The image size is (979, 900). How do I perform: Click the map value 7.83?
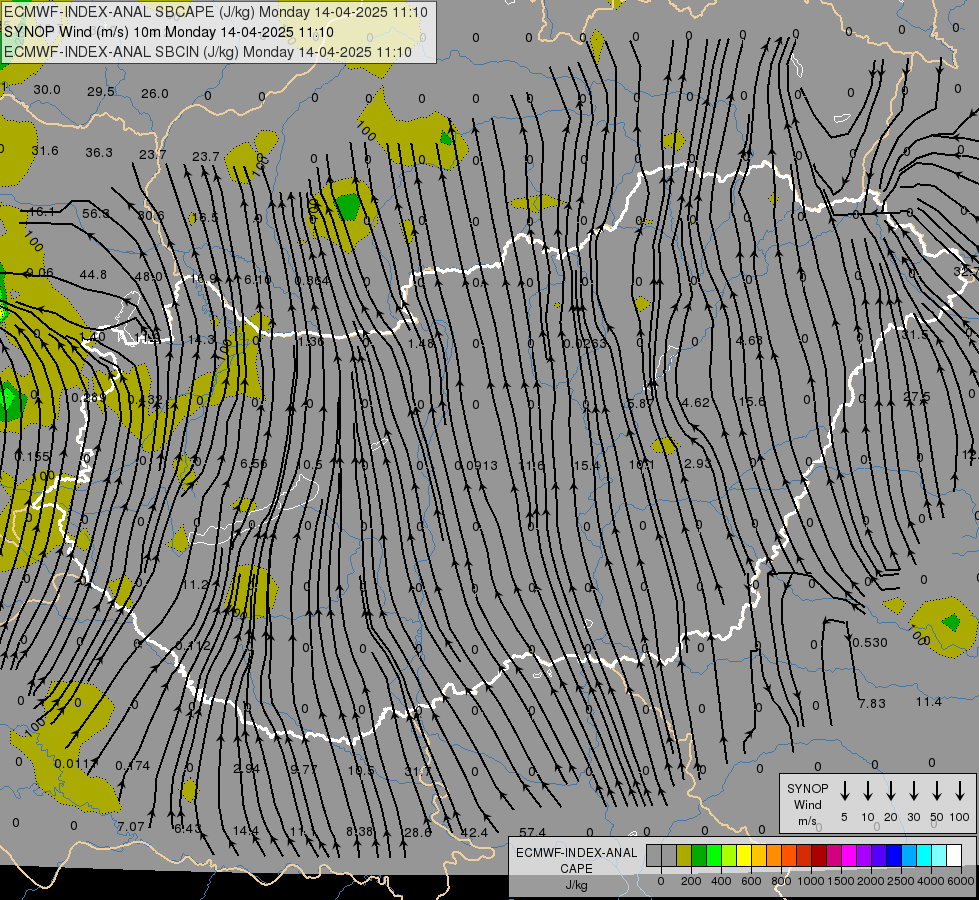pos(872,703)
